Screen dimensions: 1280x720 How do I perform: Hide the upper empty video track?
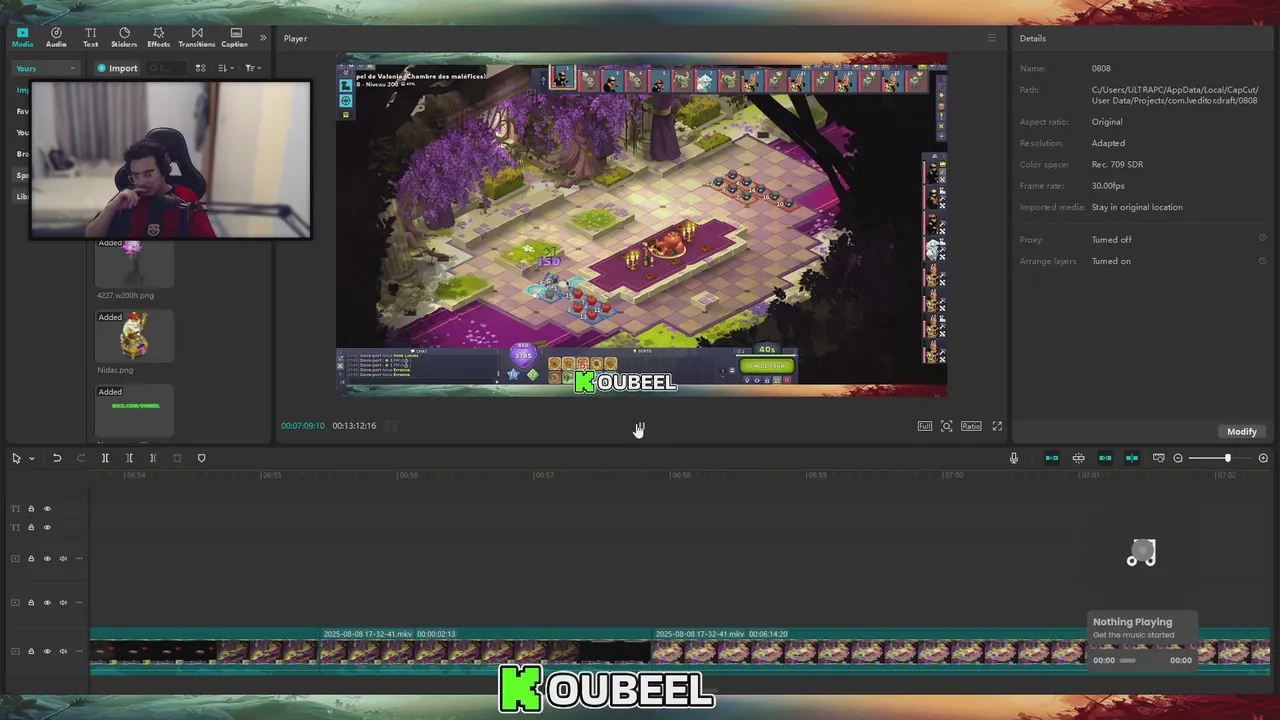(47, 559)
